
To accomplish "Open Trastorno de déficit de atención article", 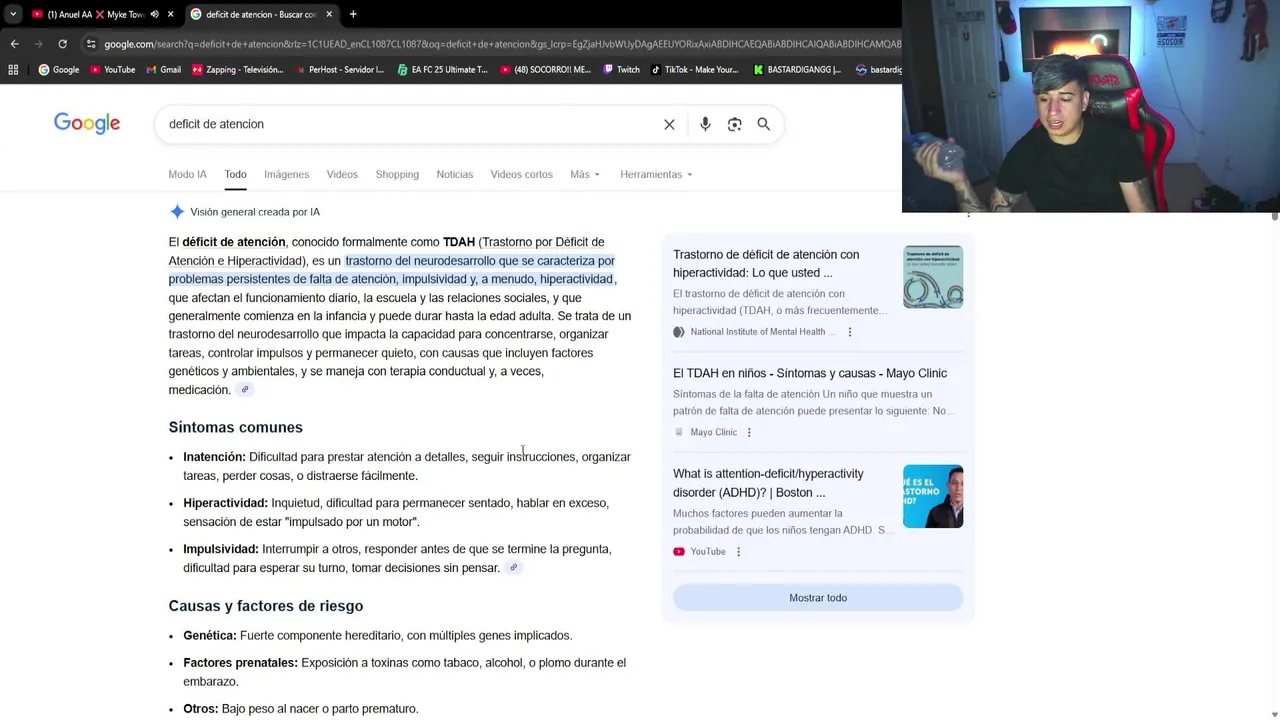I will coord(766,263).
